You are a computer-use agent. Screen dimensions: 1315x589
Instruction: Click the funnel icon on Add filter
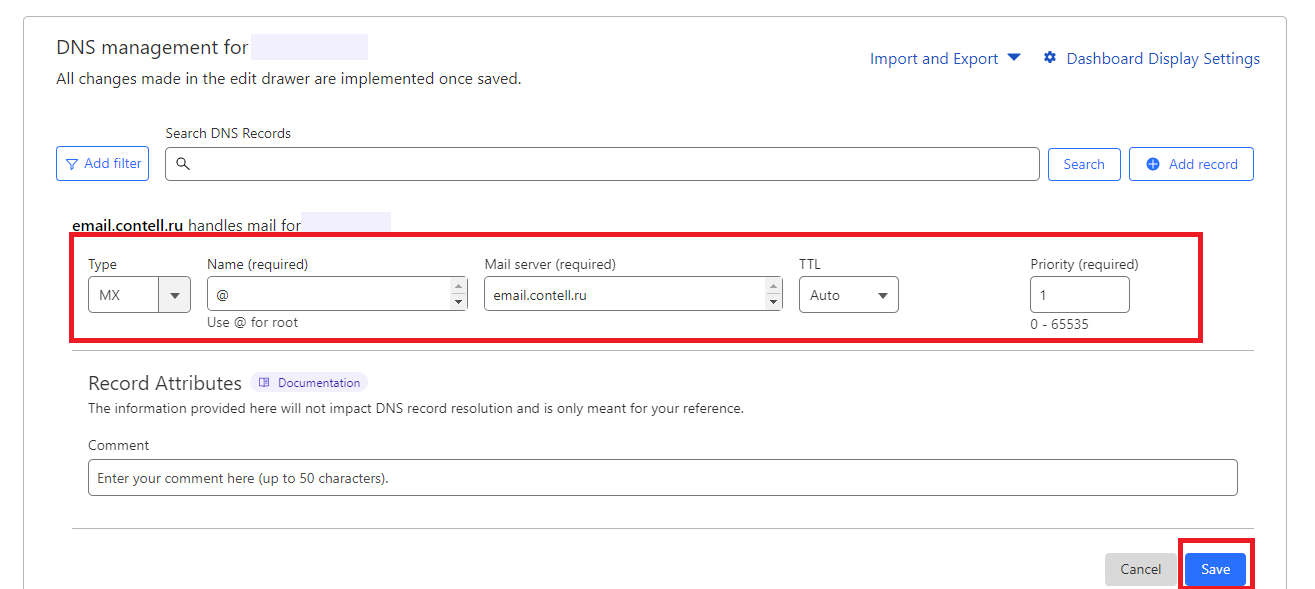(x=72, y=163)
